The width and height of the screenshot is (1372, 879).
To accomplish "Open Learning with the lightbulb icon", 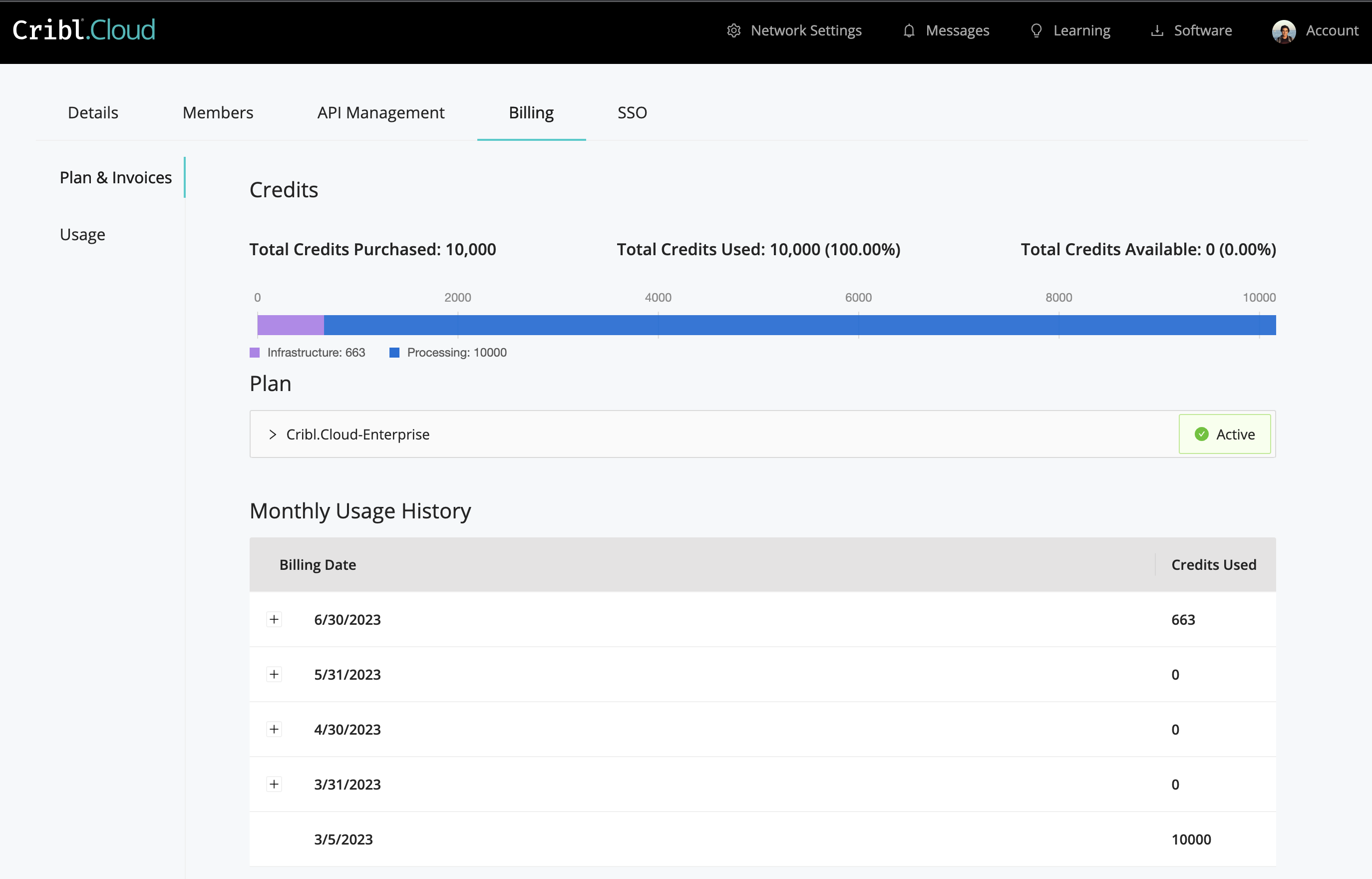I will pos(1070,30).
